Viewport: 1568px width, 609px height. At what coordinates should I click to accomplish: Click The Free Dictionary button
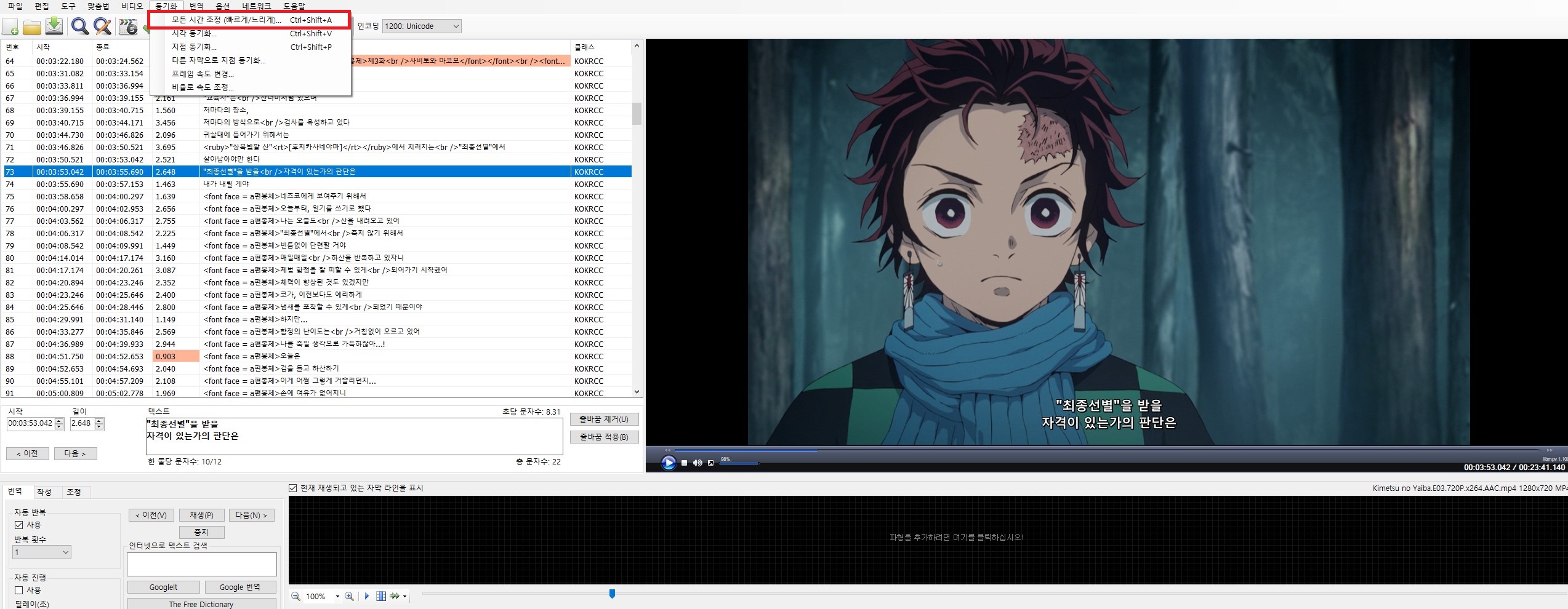(x=201, y=604)
